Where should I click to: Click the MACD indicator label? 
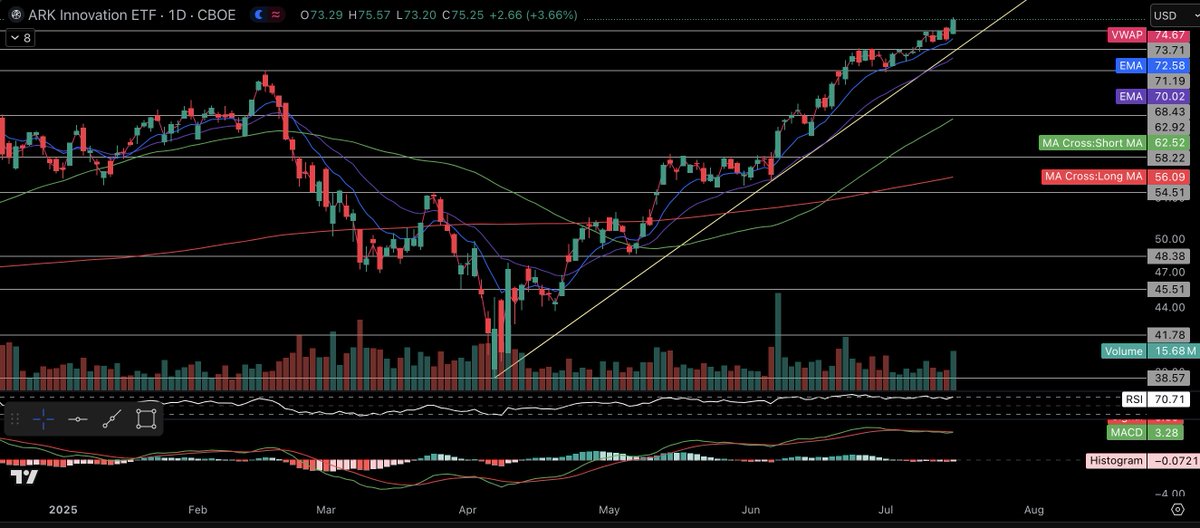pos(1127,433)
